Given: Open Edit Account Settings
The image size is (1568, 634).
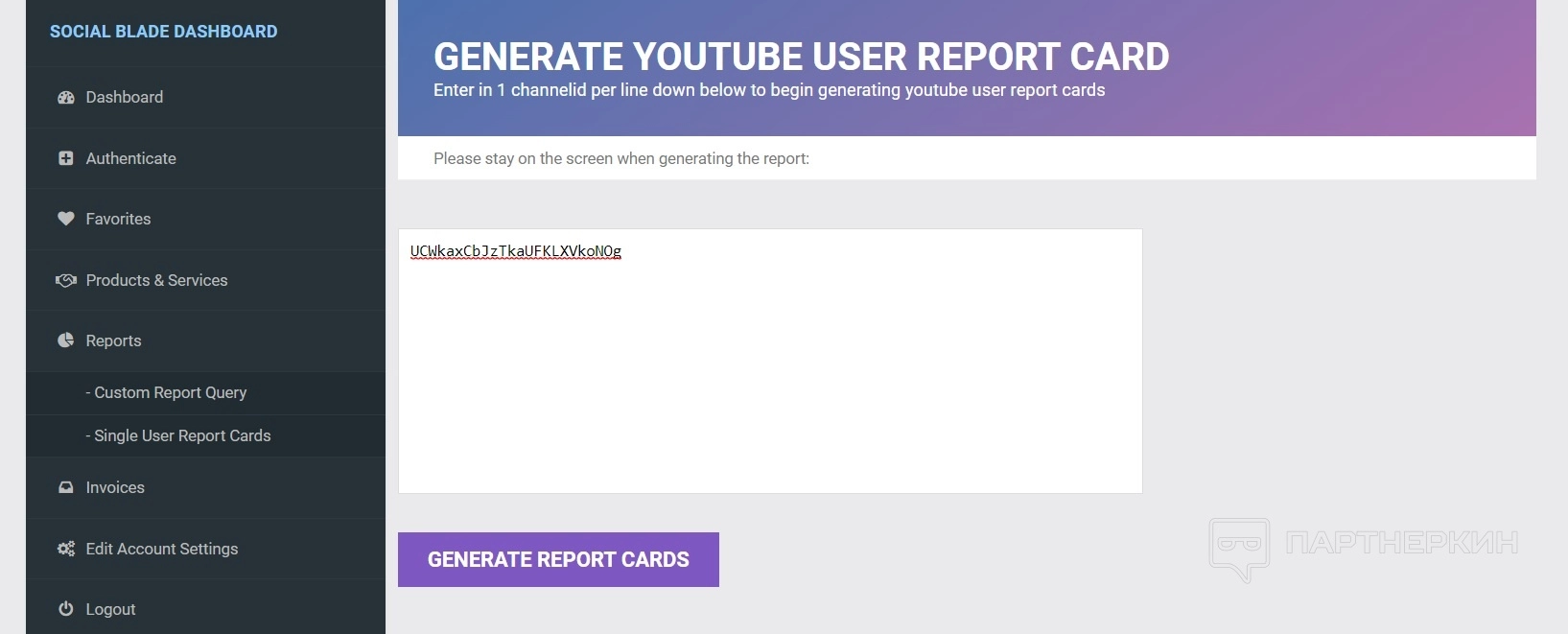Looking at the screenshot, I should tap(205, 549).
